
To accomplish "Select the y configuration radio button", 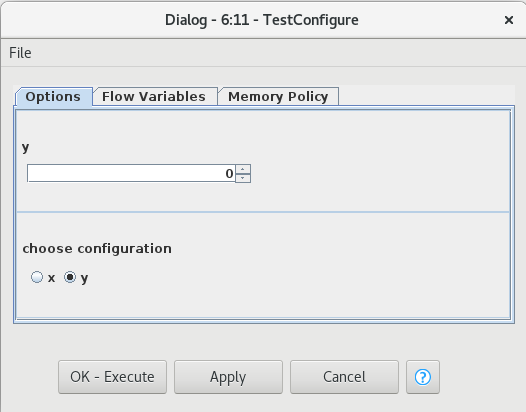I will coord(70,277).
